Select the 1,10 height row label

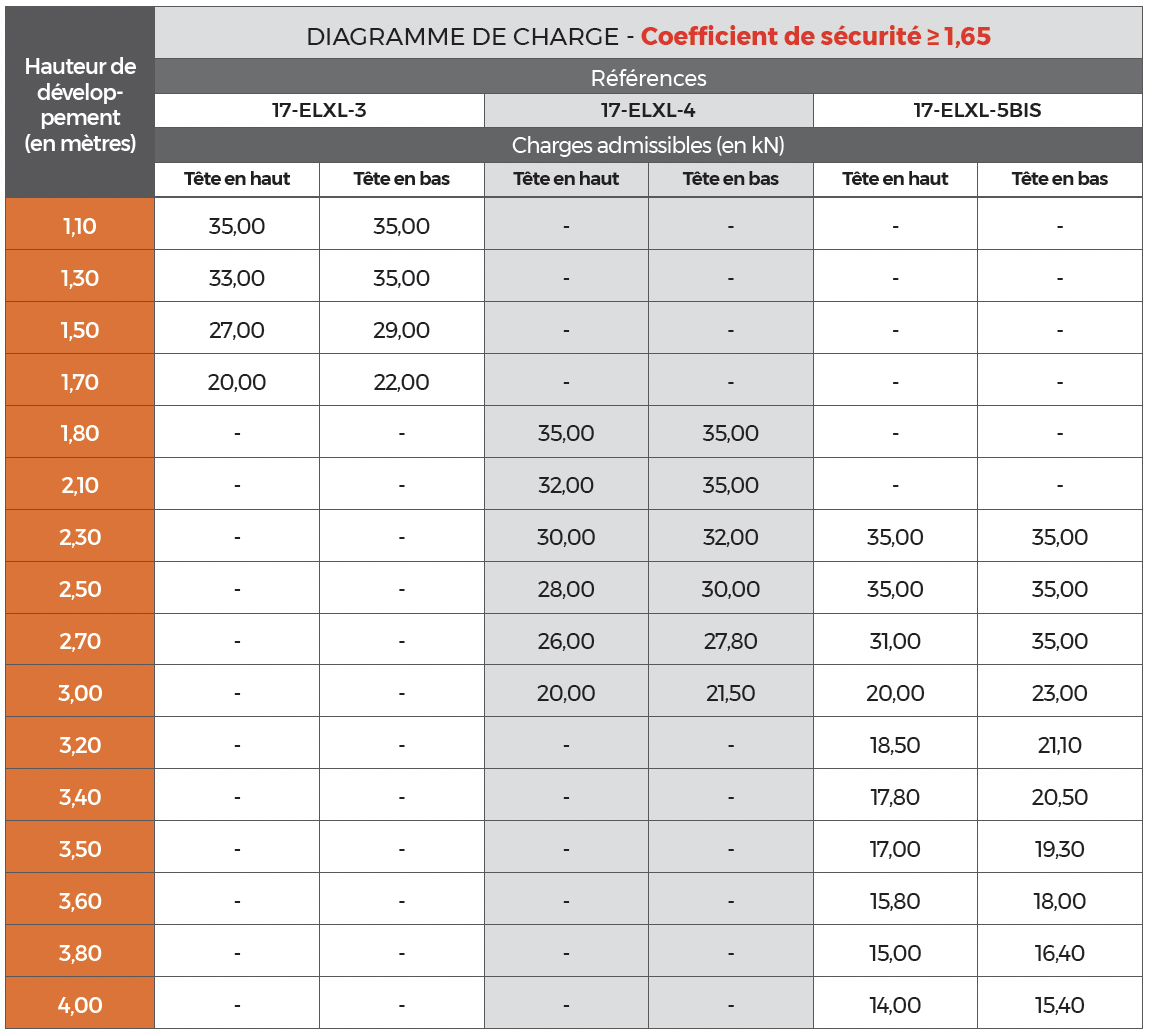(80, 226)
